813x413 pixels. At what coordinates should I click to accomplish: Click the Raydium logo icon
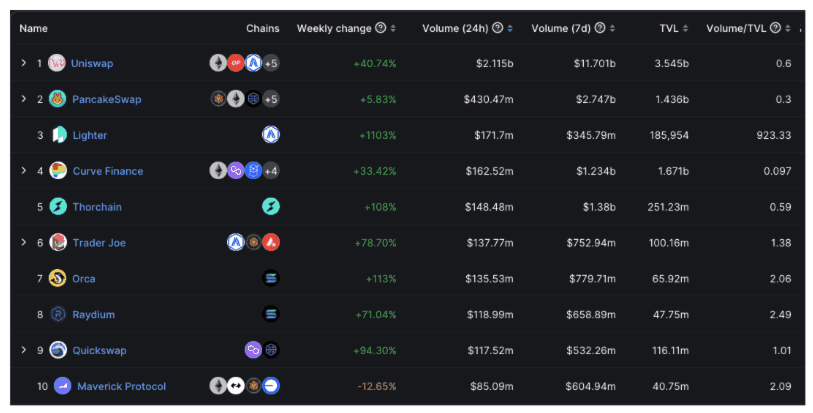59,315
